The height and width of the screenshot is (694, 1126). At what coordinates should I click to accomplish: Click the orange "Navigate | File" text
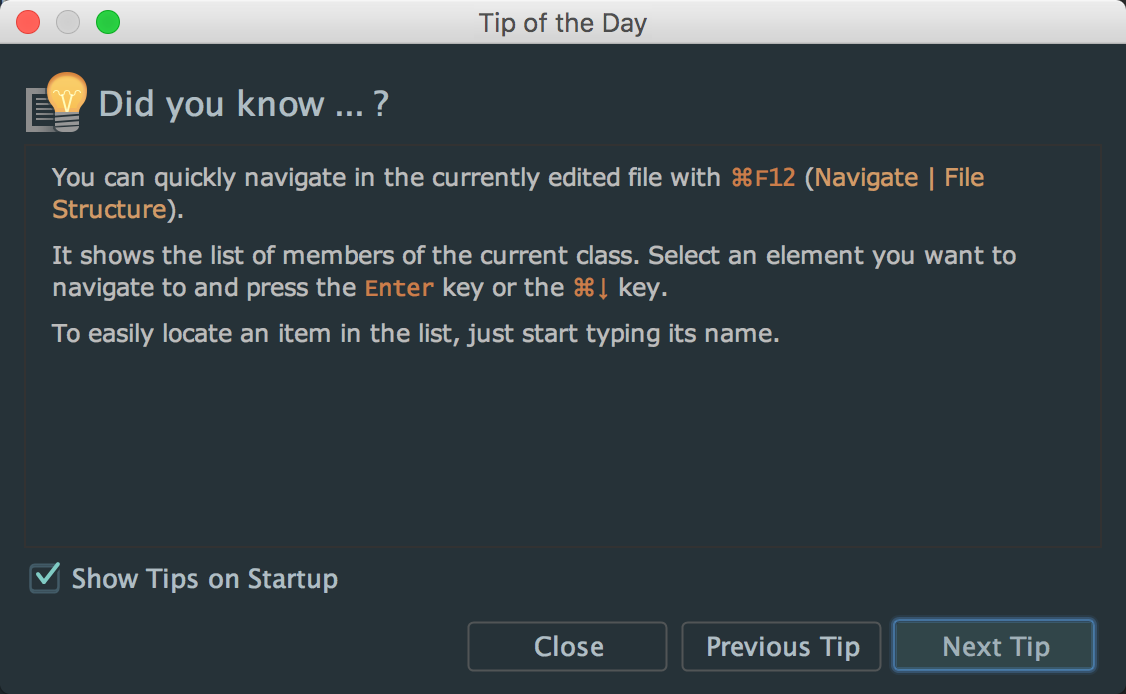pos(900,178)
